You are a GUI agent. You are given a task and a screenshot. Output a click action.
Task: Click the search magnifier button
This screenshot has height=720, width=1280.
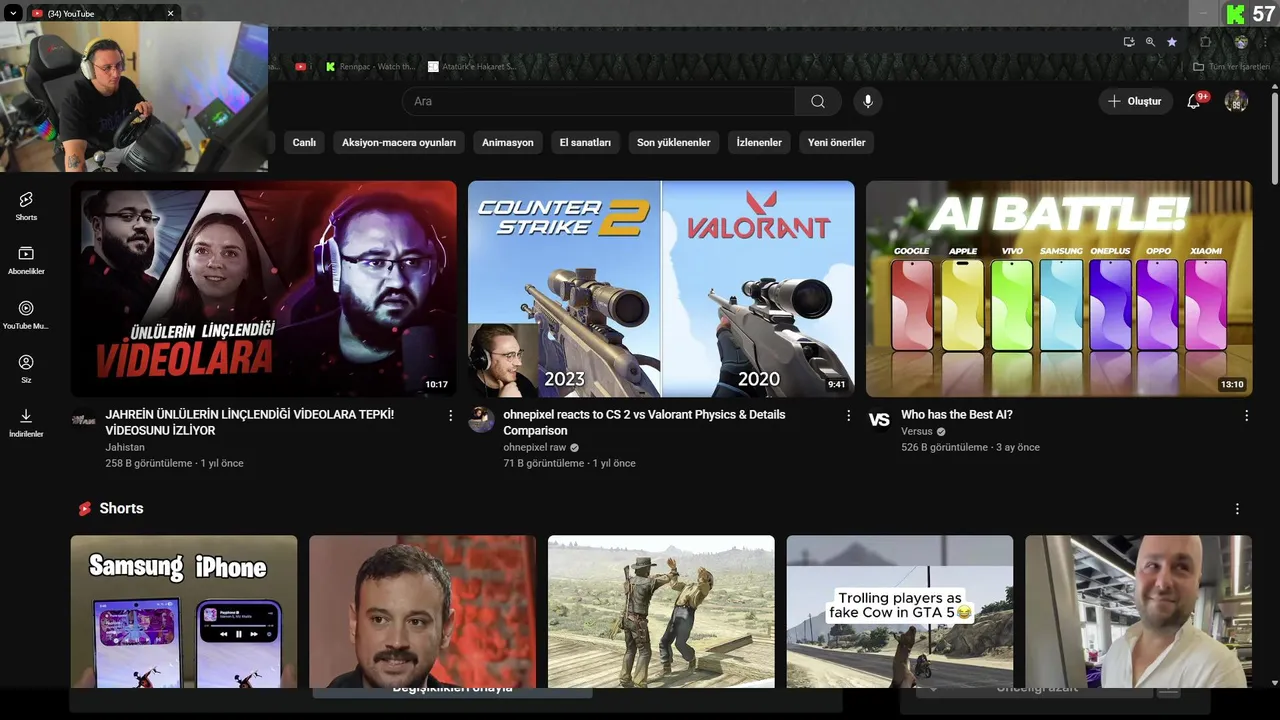[x=818, y=101]
